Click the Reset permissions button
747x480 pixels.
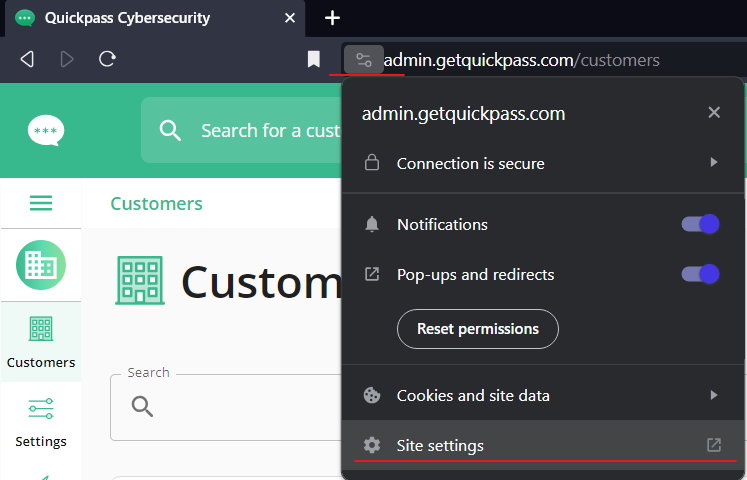(x=478, y=329)
